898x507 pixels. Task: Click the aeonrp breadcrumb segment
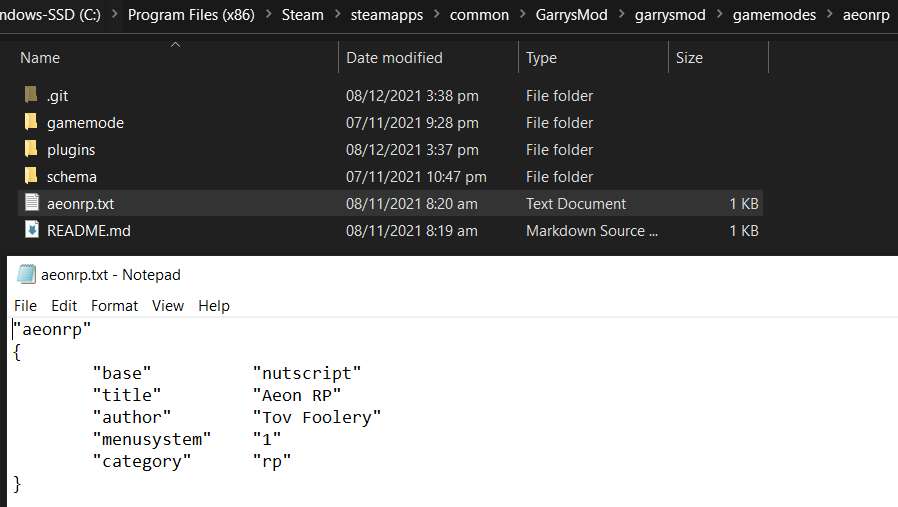(866, 15)
